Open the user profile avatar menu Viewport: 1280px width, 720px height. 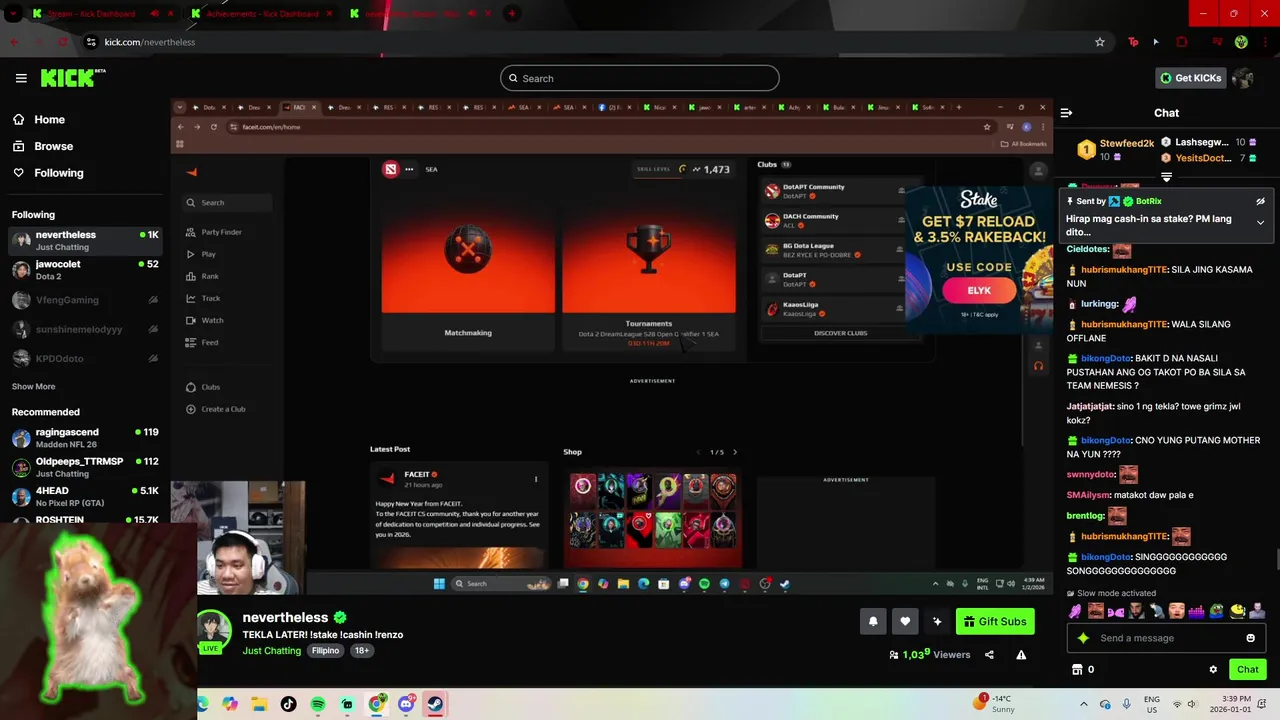pos(1243,78)
